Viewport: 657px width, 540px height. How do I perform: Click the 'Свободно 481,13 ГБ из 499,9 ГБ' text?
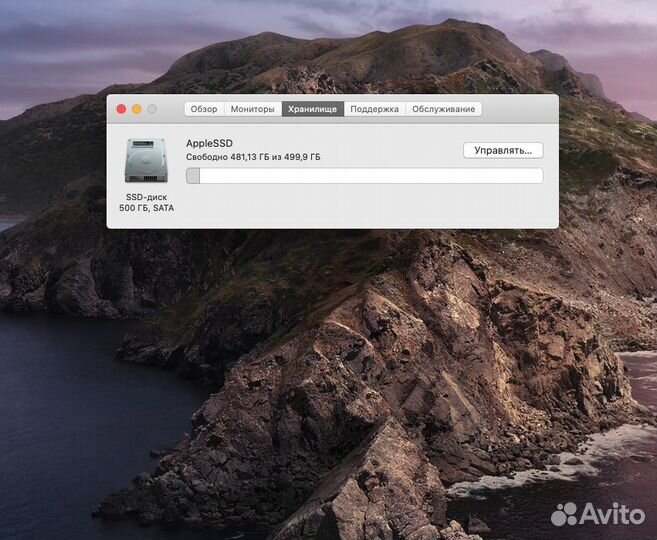[253, 157]
